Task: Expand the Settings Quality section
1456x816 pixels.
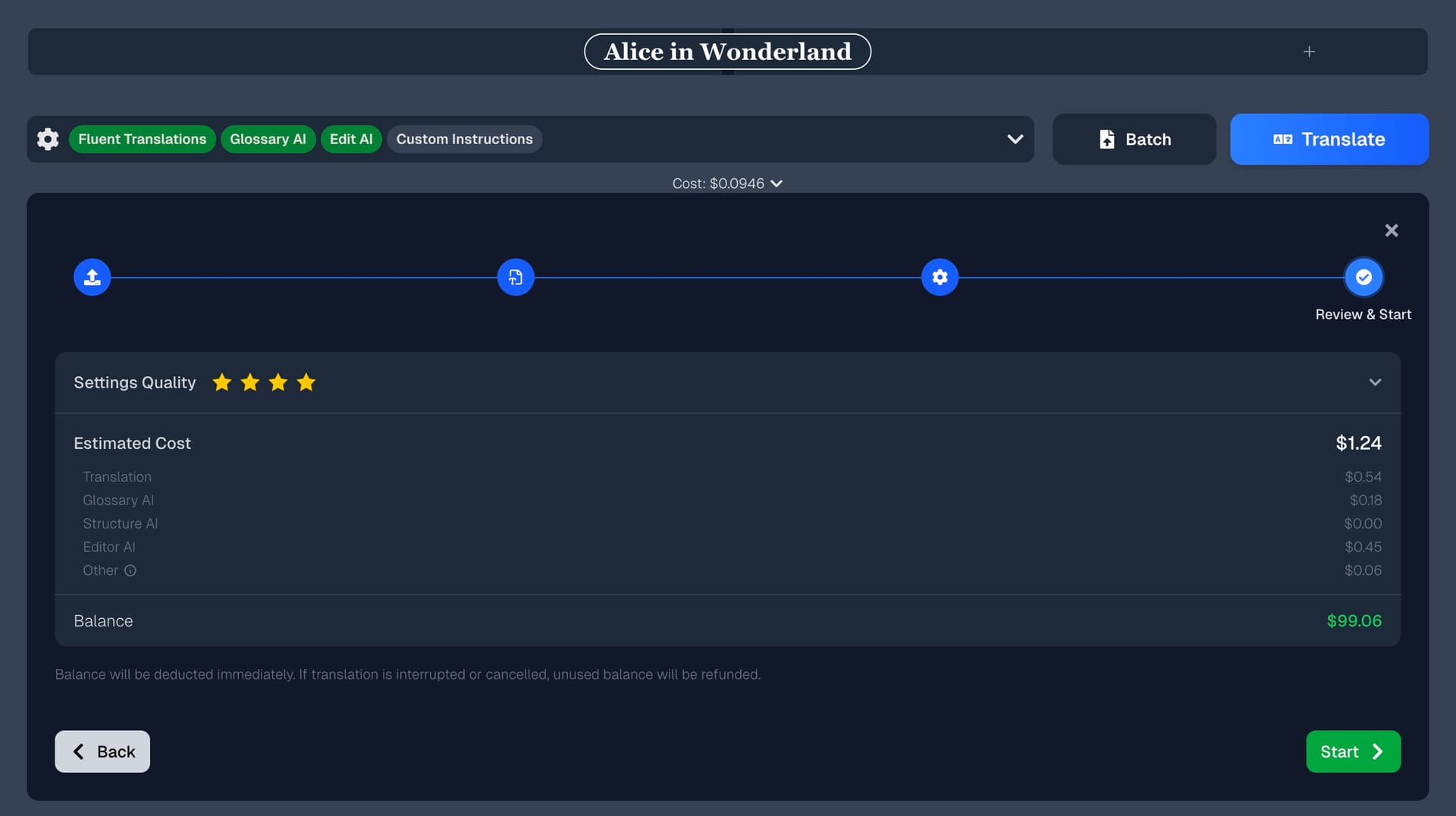Action: click(1374, 382)
